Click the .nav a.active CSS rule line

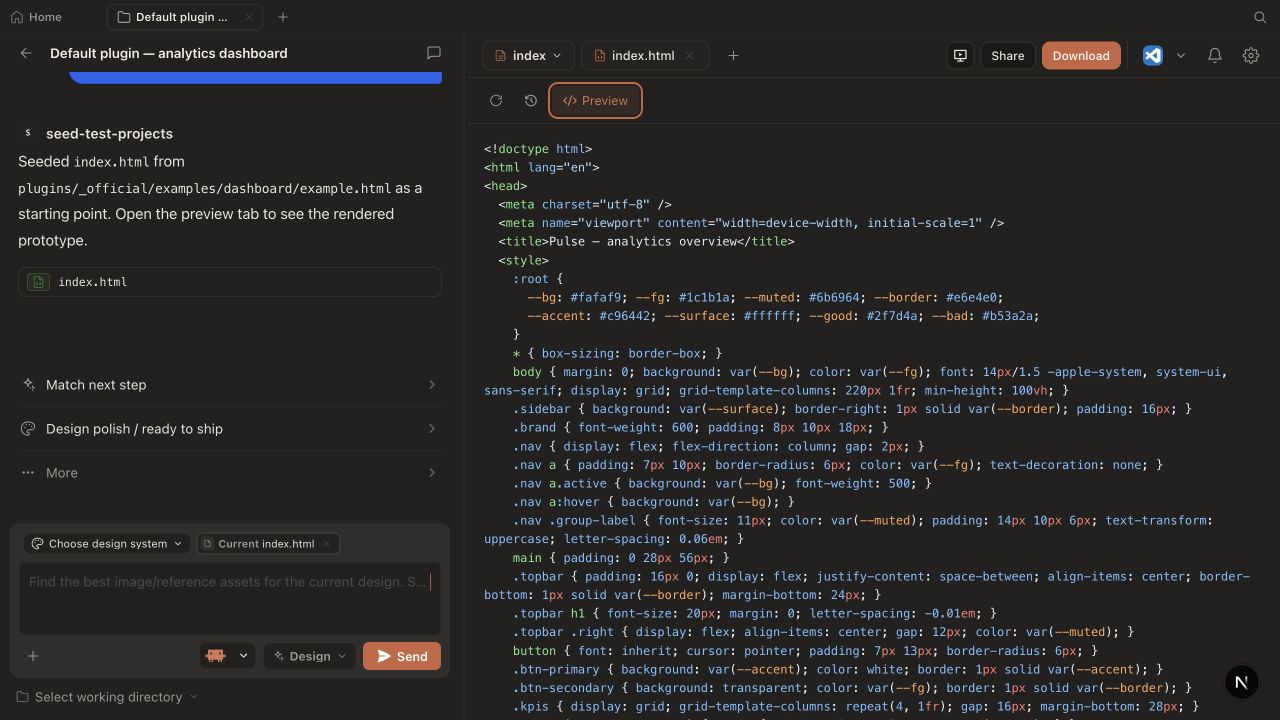[x=722, y=483]
